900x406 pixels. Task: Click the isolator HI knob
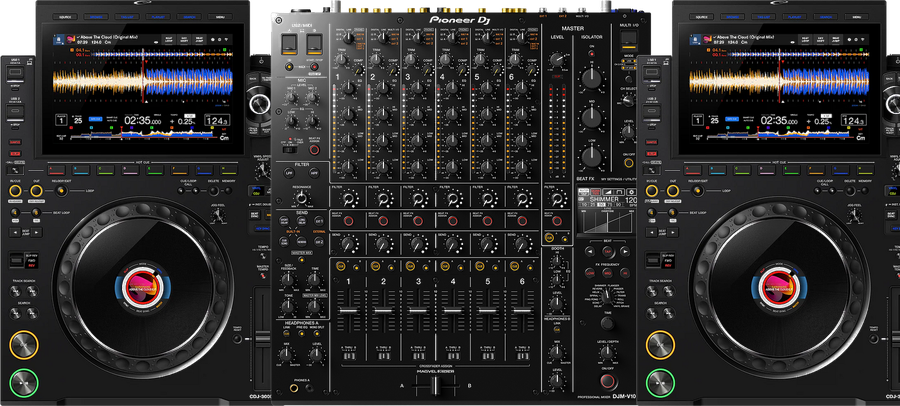point(592,78)
